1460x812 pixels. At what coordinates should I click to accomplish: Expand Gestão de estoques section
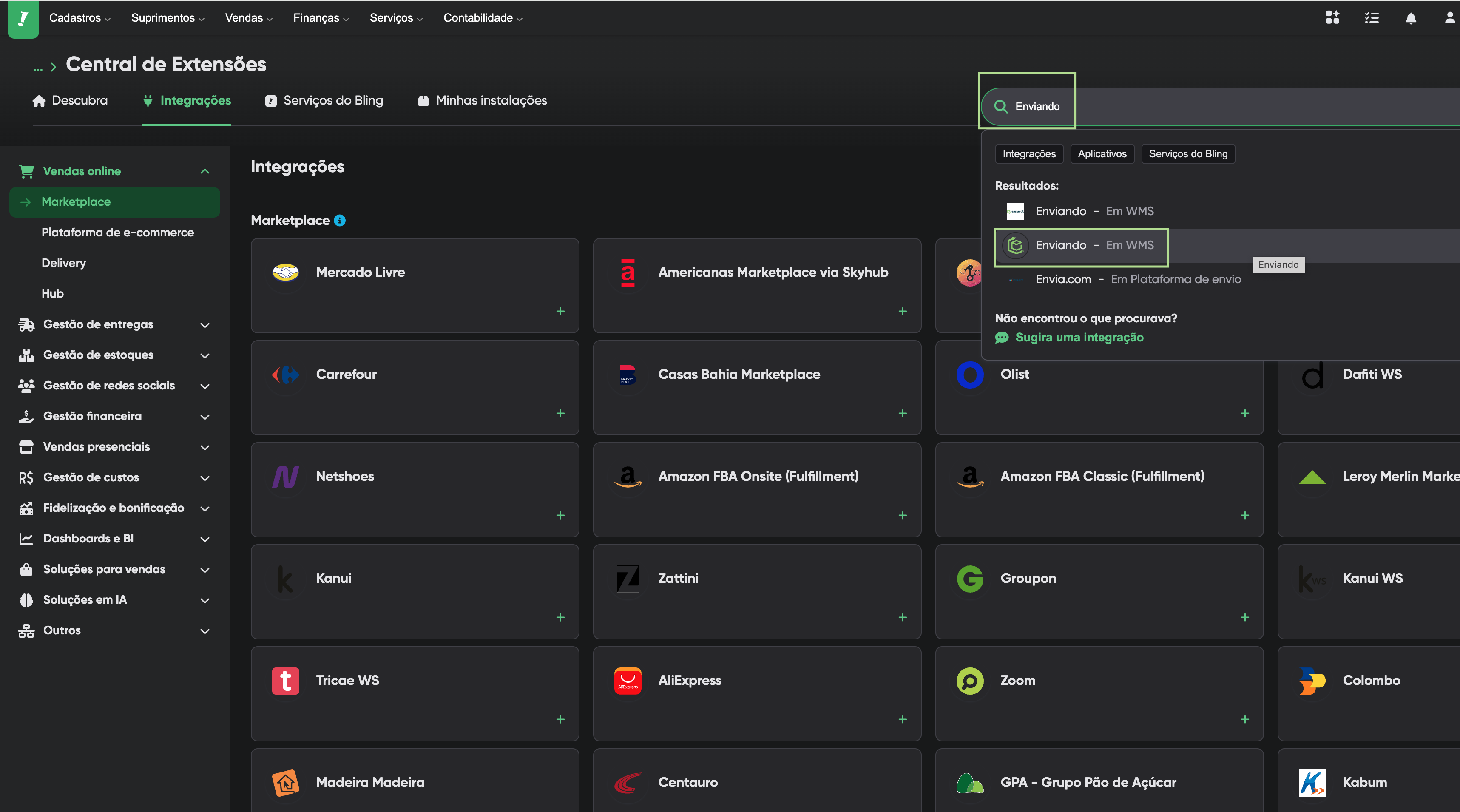(x=114, y=355)
